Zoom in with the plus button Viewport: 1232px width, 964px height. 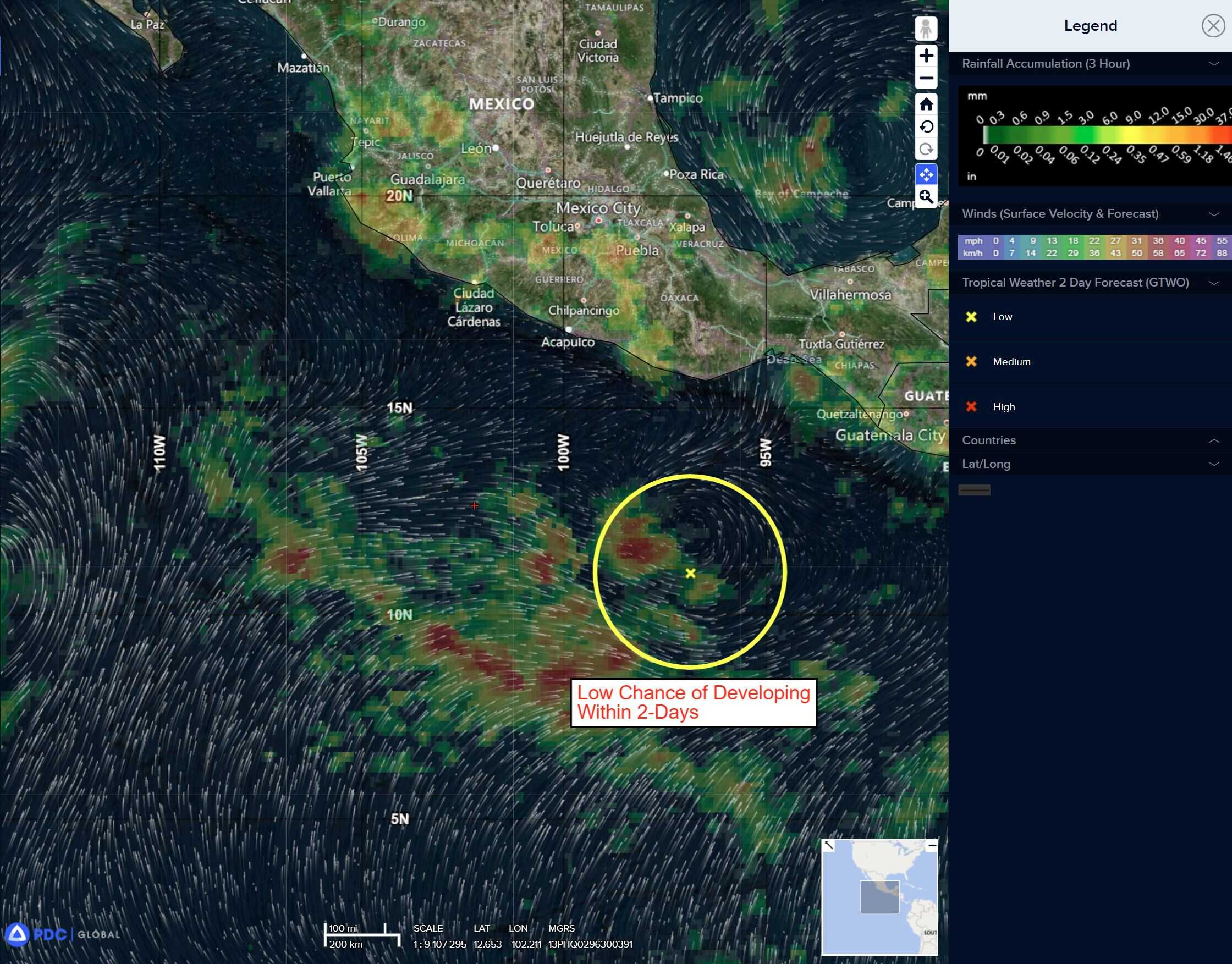[926, 56]
